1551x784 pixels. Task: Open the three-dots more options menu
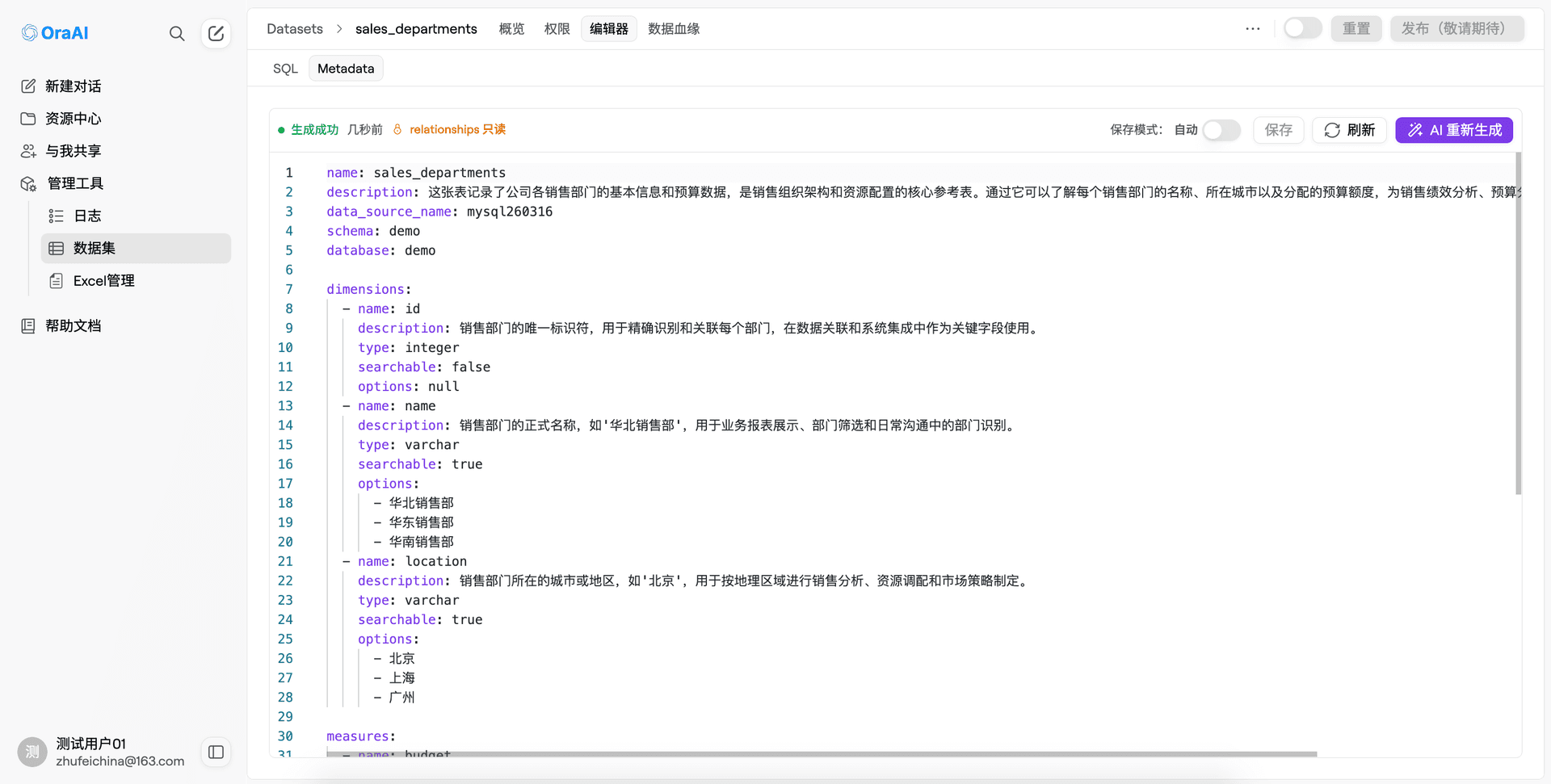pyautogui.click(x=1252, y=29)
